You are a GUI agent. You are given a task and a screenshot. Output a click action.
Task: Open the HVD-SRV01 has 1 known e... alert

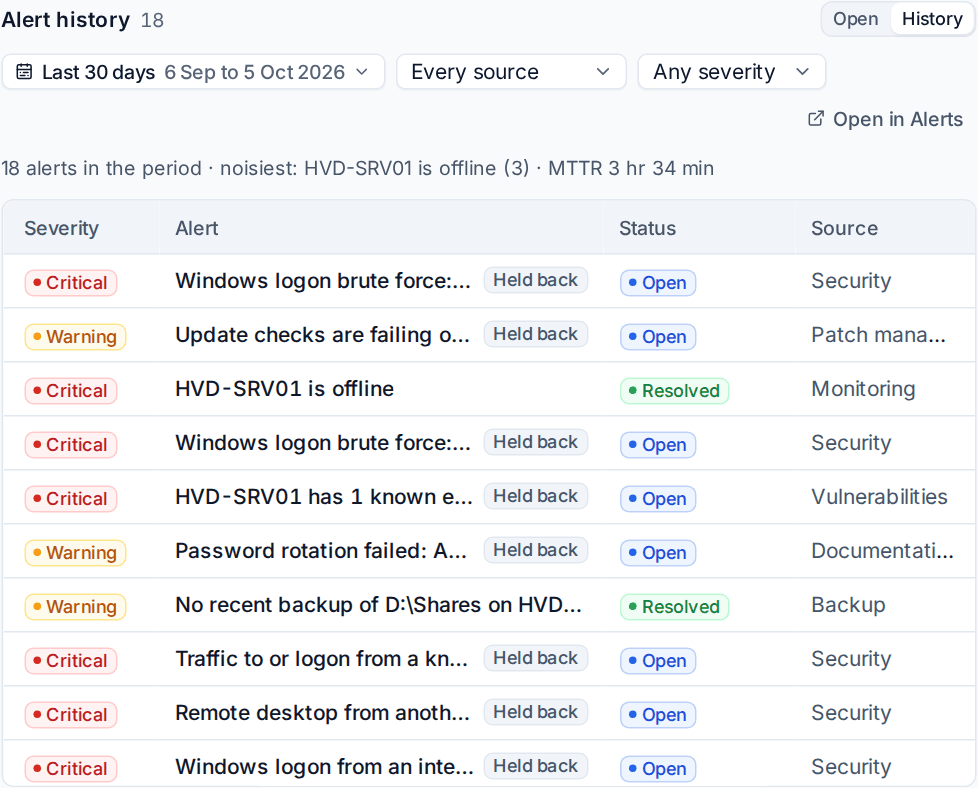click(324, 497)
